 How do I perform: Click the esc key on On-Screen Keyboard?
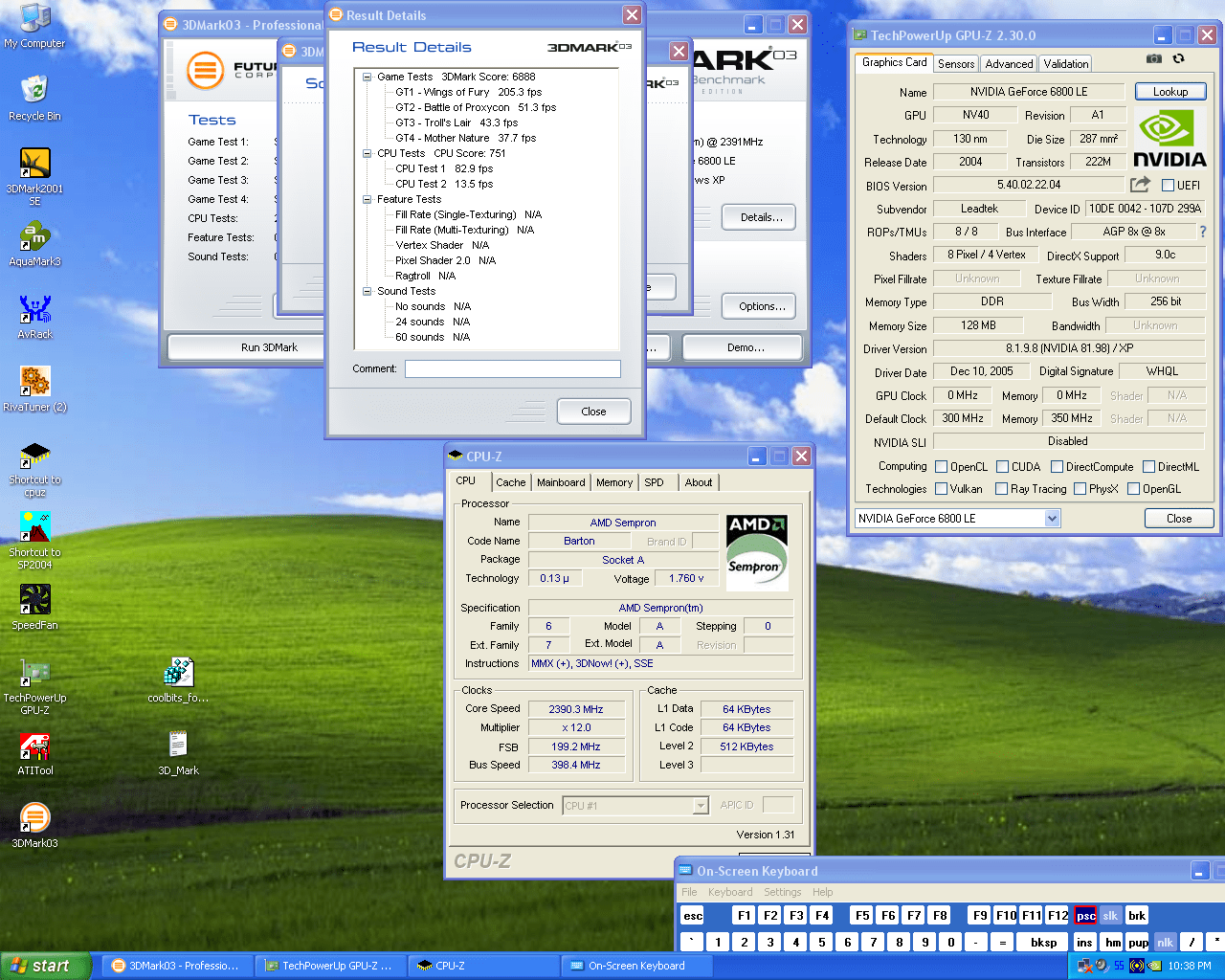[x=693, y=916]
